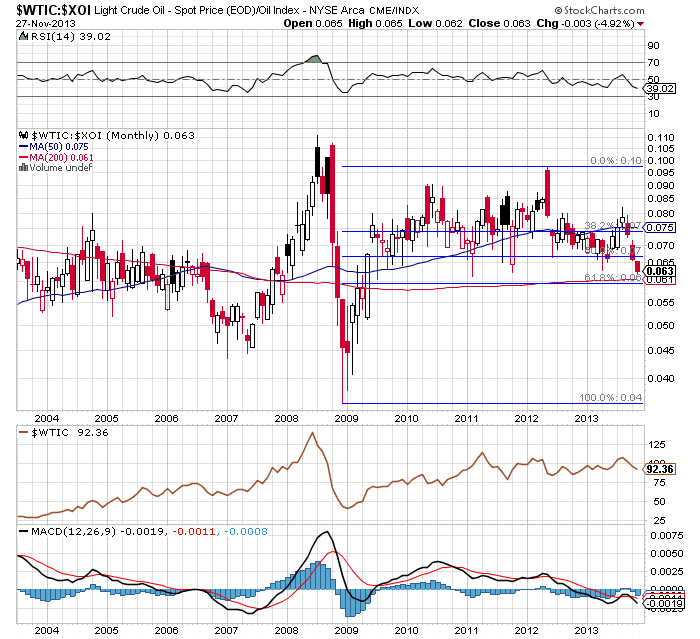
Task: Click the blue -0.0008 MACD histogram value
Action: 246,531
